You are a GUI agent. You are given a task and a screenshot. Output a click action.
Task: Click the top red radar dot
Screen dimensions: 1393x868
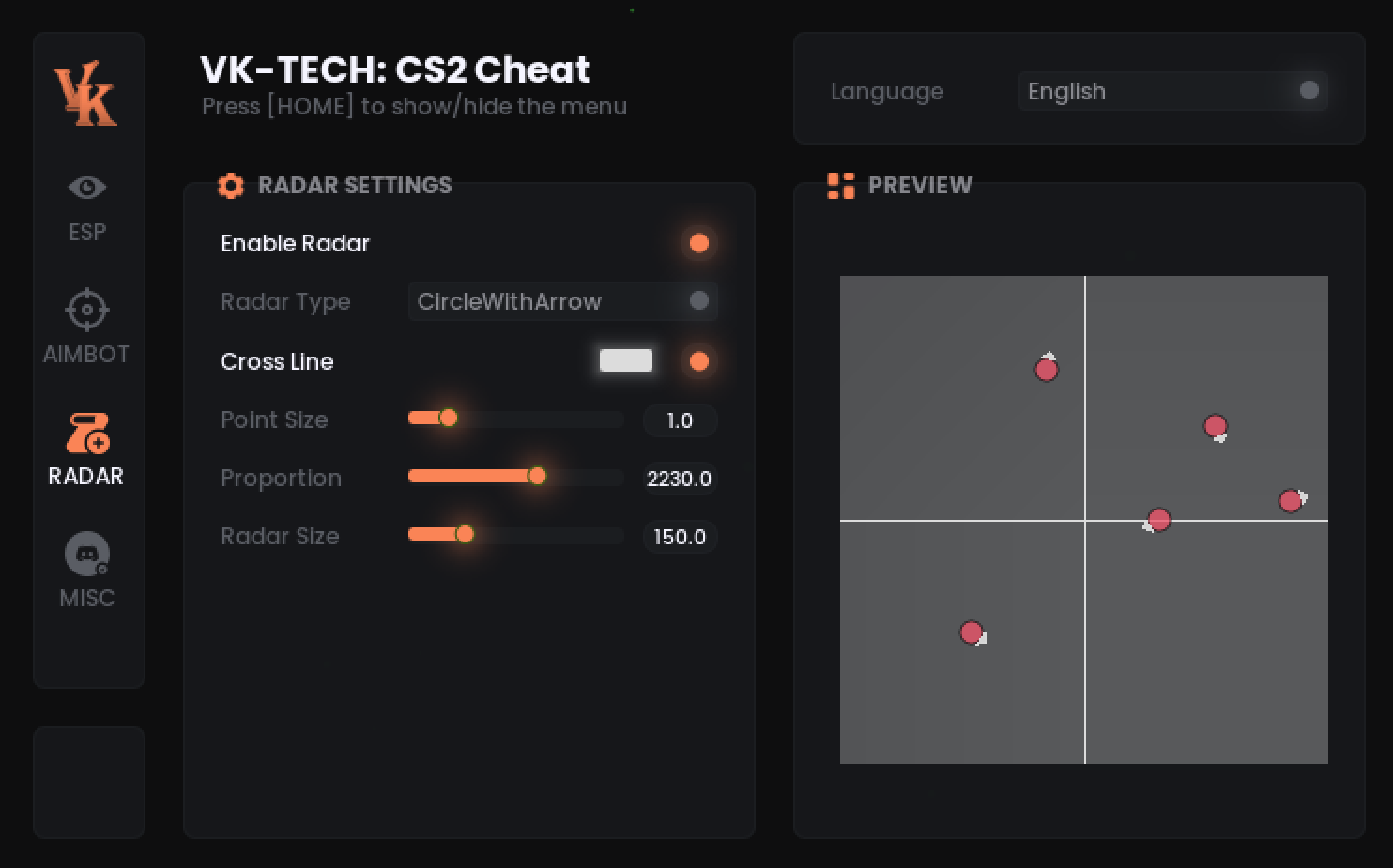(x=1047, y=369)
